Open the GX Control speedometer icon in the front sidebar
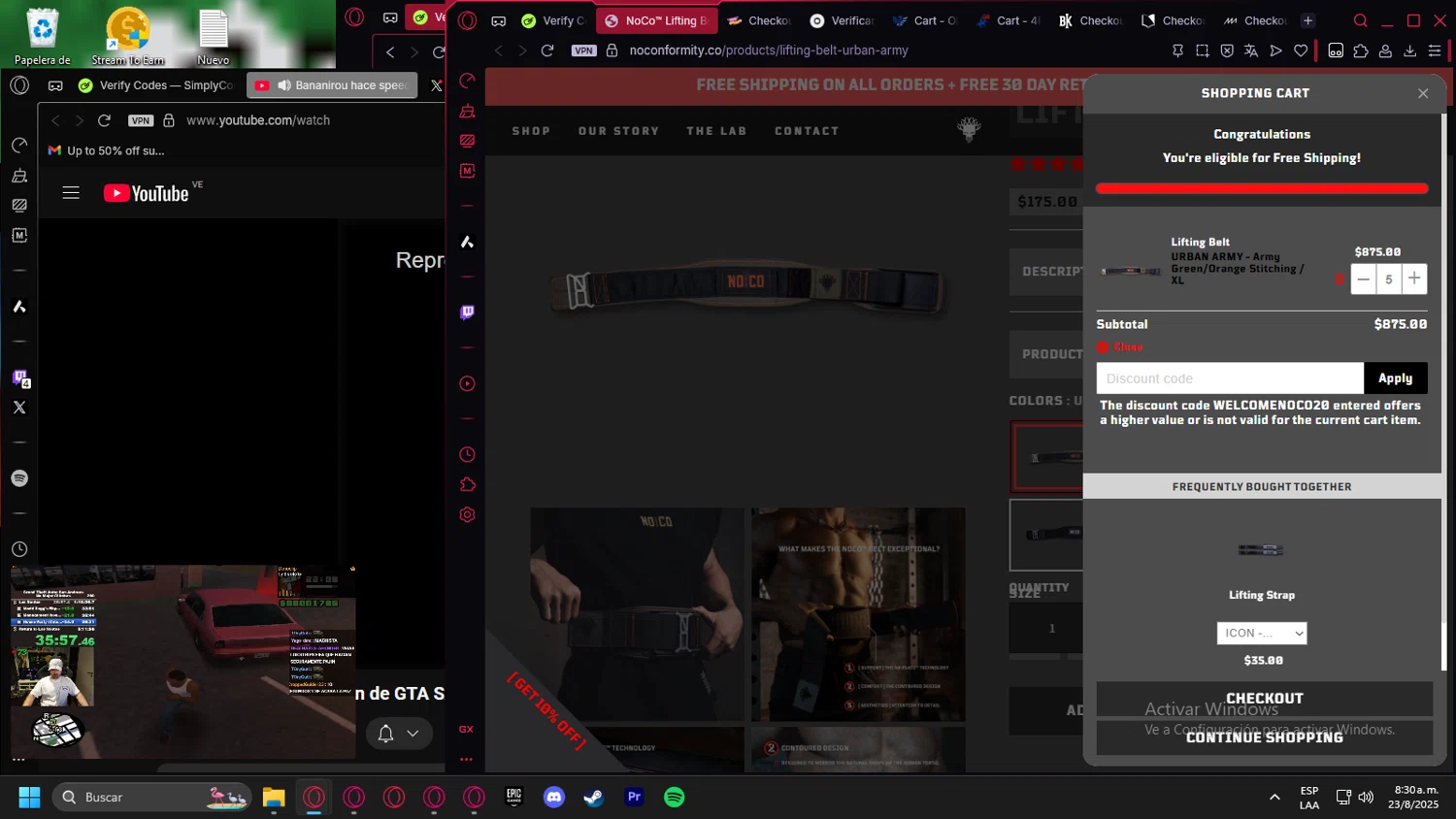The image size is (1456, 819). [x=467, y=81]
